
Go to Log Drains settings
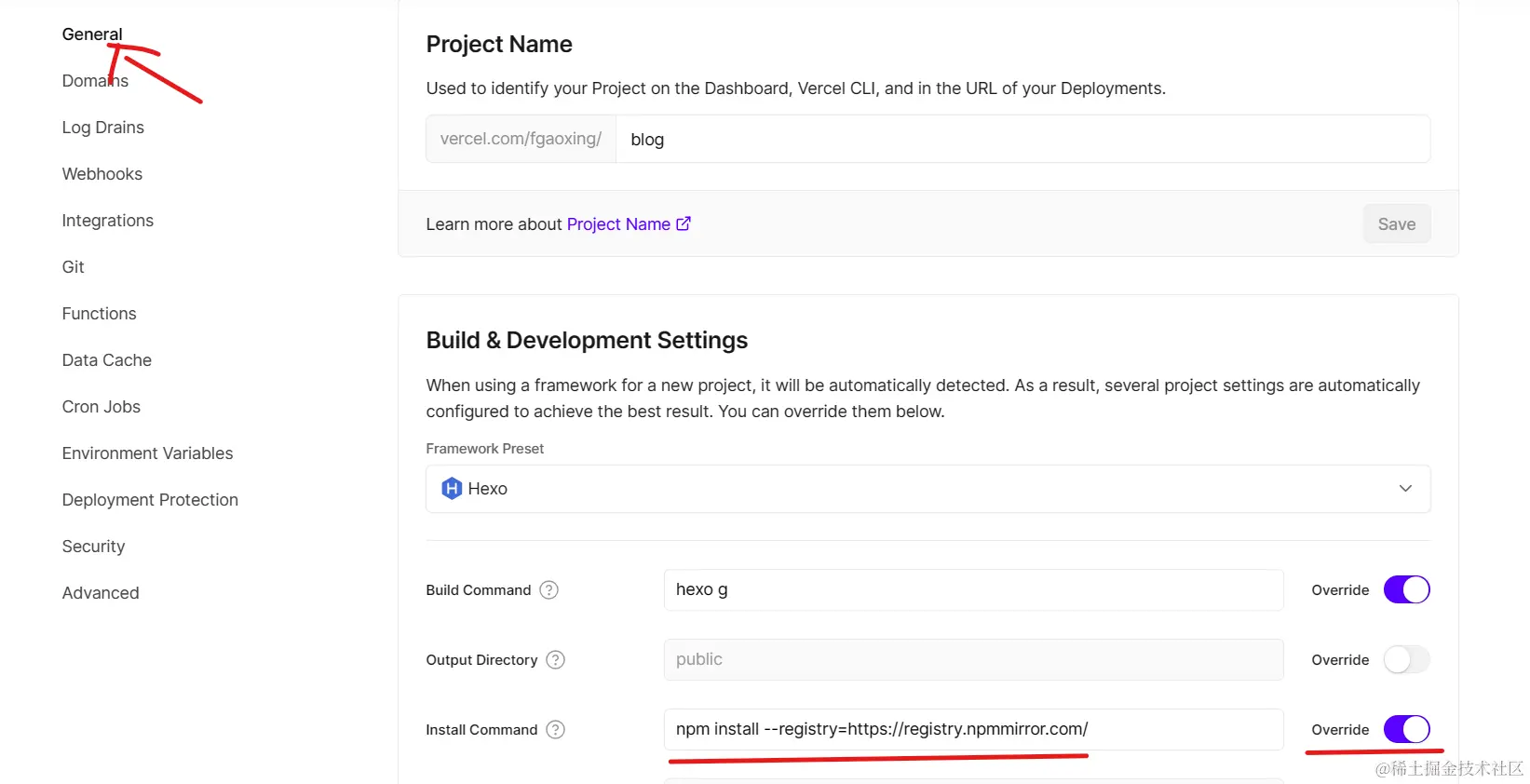(103, 128)
